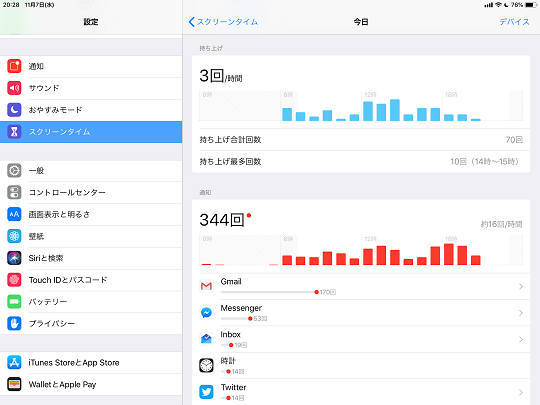The width and height of the screenshot is (540, 405).
Task: Tap the 持ち上げ合計回数 row
Action: (x=361, y=139)
